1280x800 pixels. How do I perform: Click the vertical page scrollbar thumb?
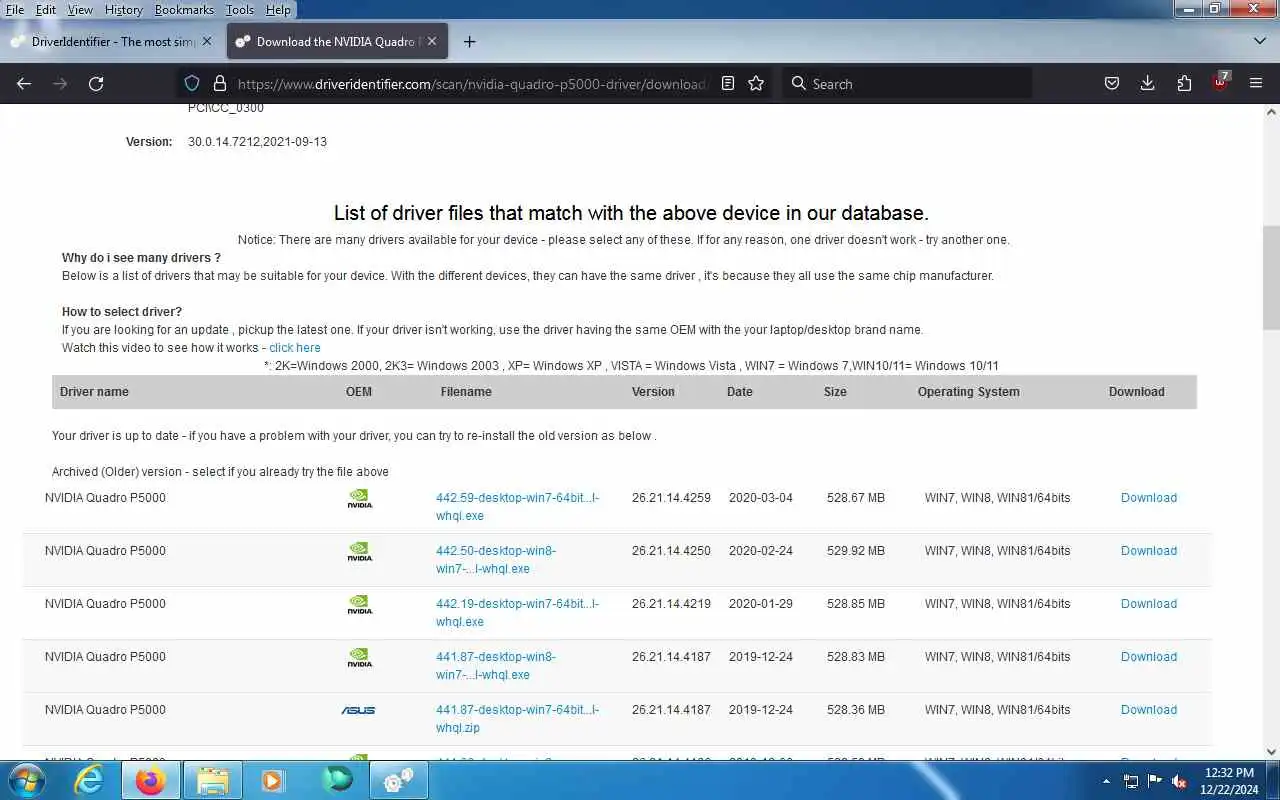click(1271, 278)
